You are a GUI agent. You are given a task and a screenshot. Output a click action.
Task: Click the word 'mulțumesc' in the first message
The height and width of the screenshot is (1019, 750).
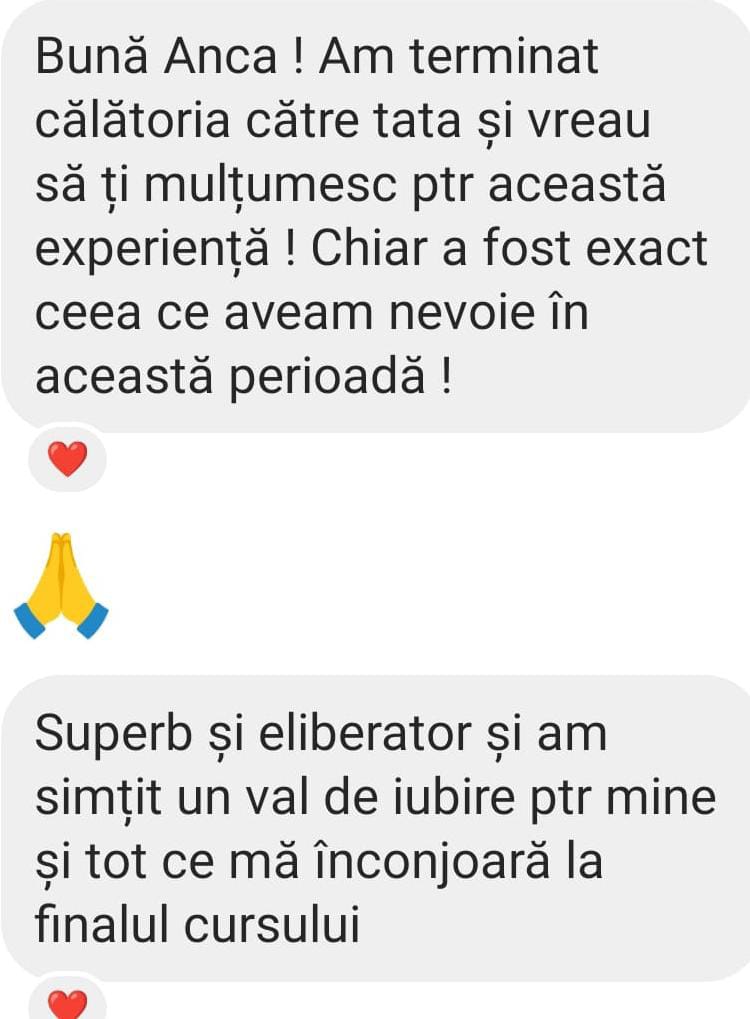click(x=270, y=187)
